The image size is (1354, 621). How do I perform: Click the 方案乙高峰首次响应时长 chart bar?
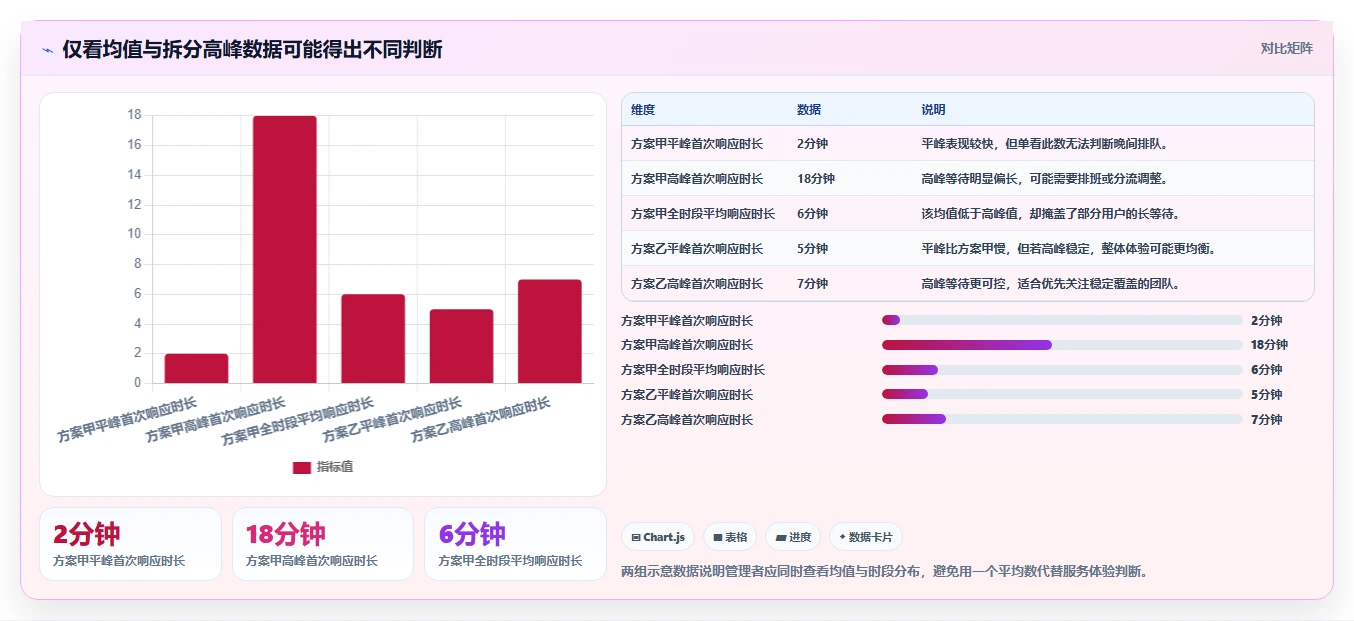click(x=549, y=331)
